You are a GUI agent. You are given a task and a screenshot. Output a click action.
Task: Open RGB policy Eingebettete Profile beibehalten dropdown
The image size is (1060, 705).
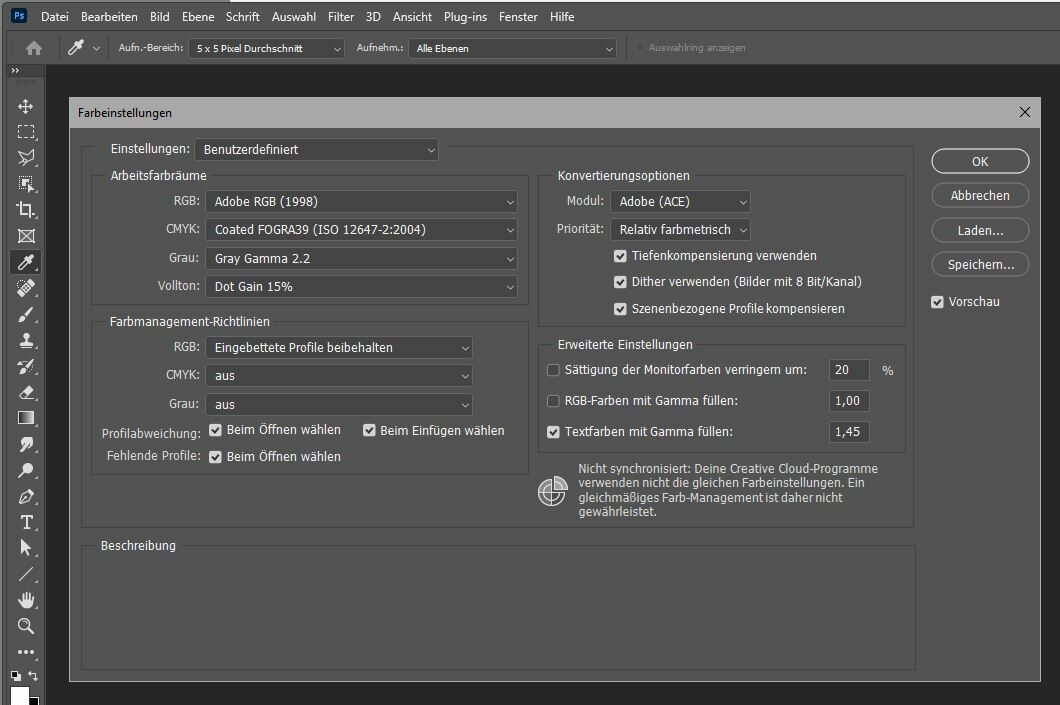point(339,347)
